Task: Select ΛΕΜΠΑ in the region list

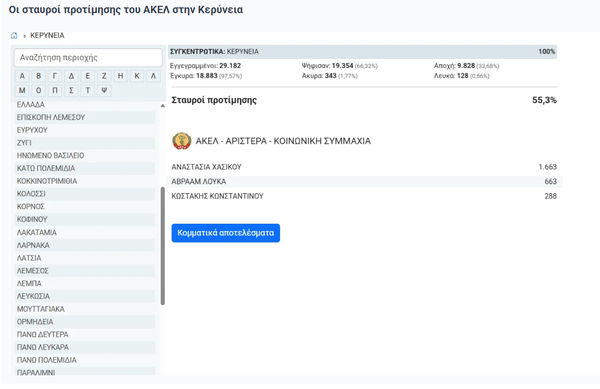Action: [85, 283]
